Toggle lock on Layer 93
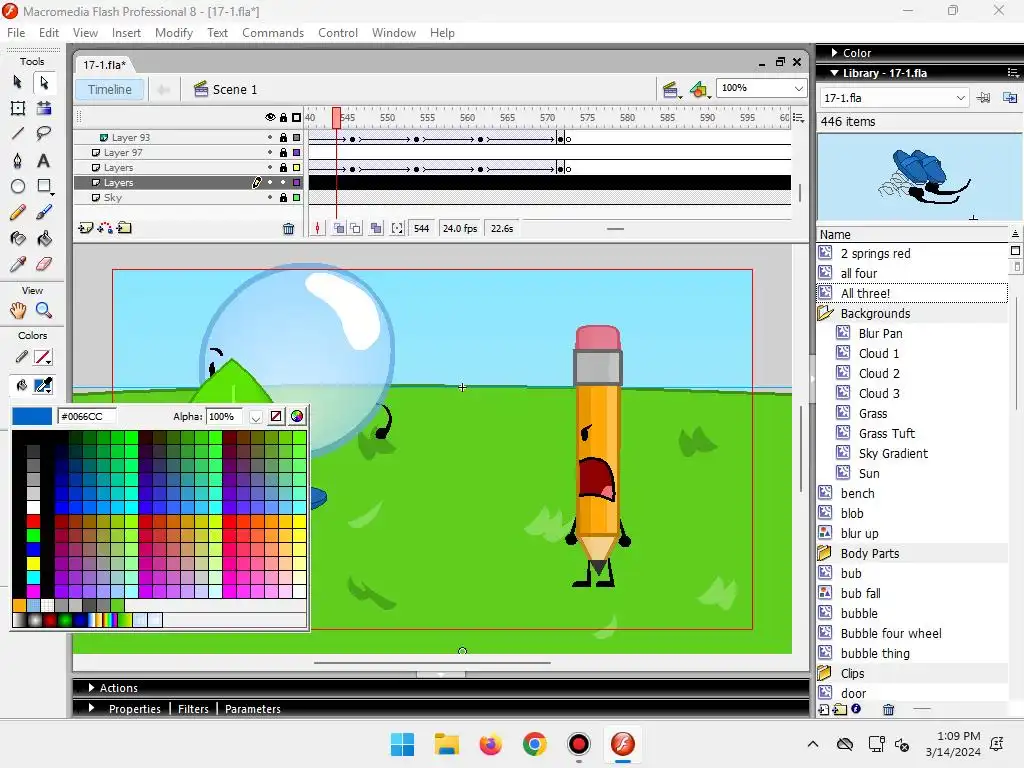Screen dimensions: 1024x768 click(x=283, y=137)
